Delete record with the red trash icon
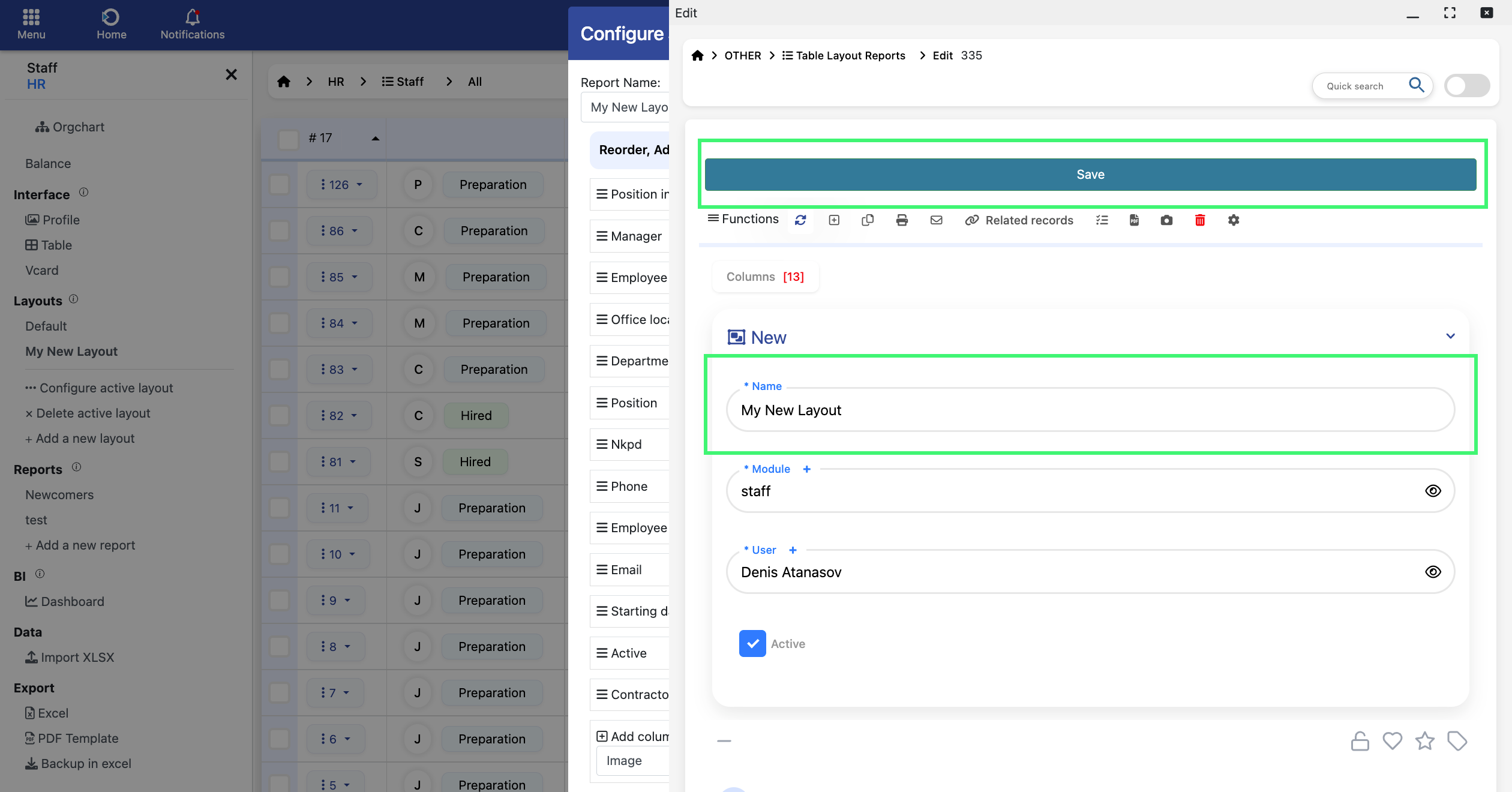This screenshot has height=792, width=1512. [1200, 220]
